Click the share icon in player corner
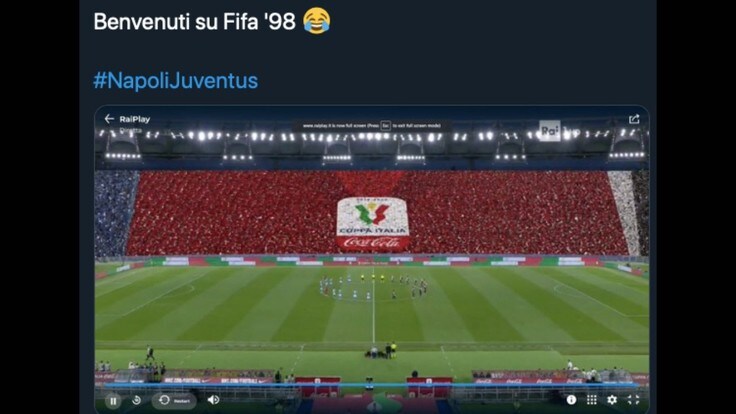Screen dimensions: 736x414 tap(634, 119)
